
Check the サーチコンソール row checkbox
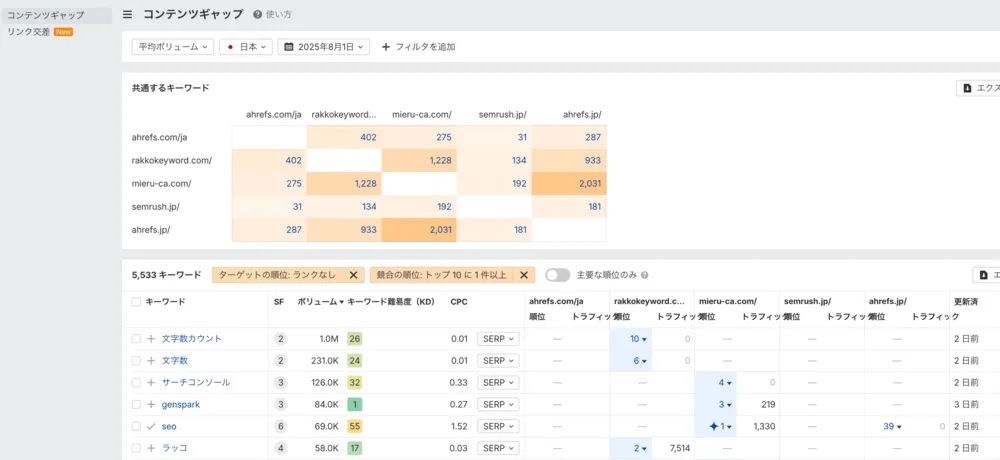136,382
